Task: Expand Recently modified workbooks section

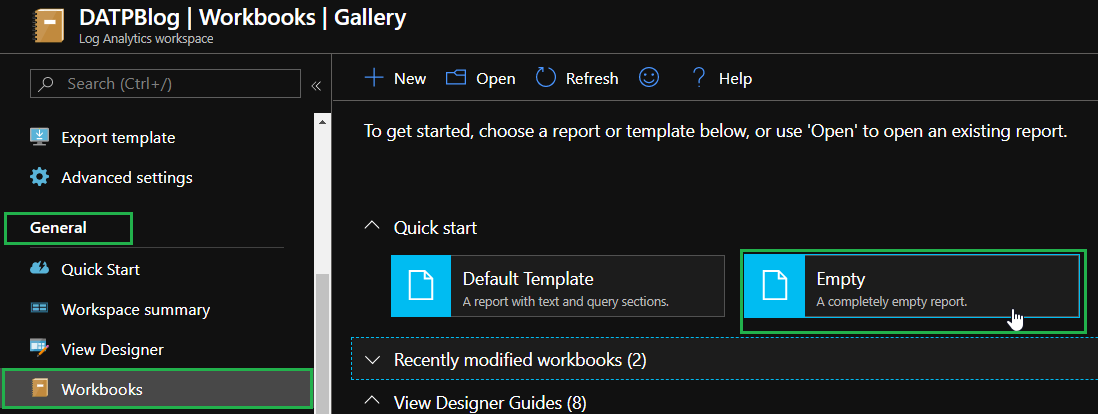Action: tap(373, 358)
